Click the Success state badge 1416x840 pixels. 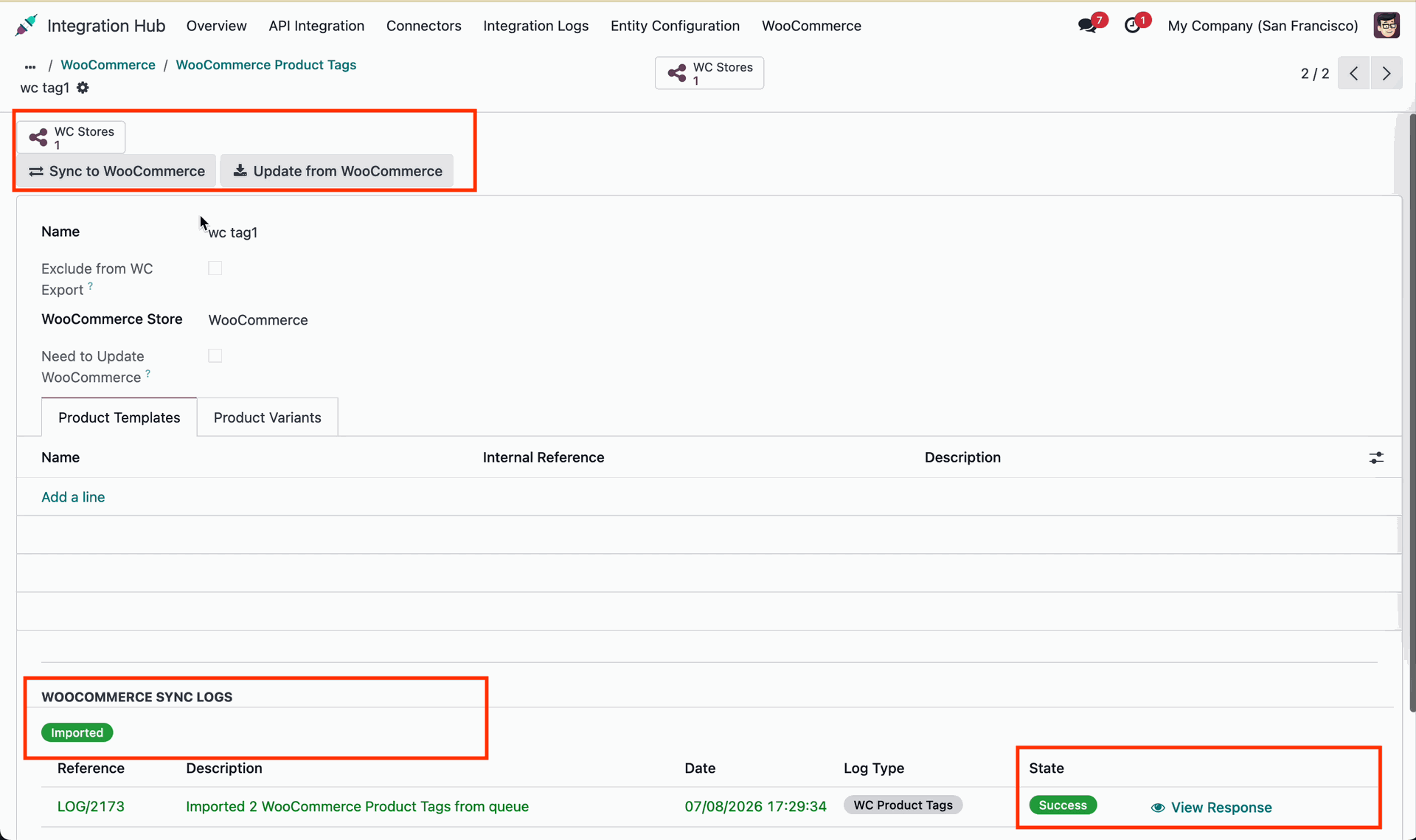[1063, 805]
